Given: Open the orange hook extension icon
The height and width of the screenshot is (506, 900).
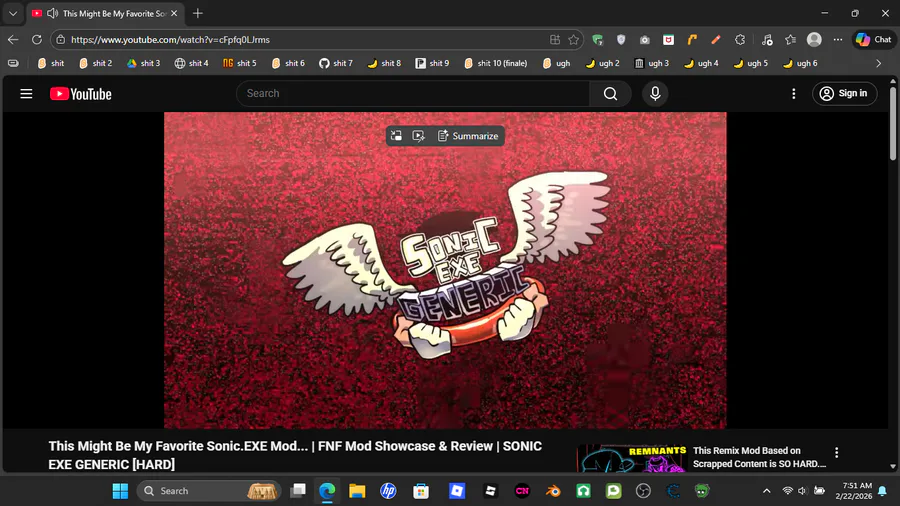Looking at the screenshot, I should point(692,40).
